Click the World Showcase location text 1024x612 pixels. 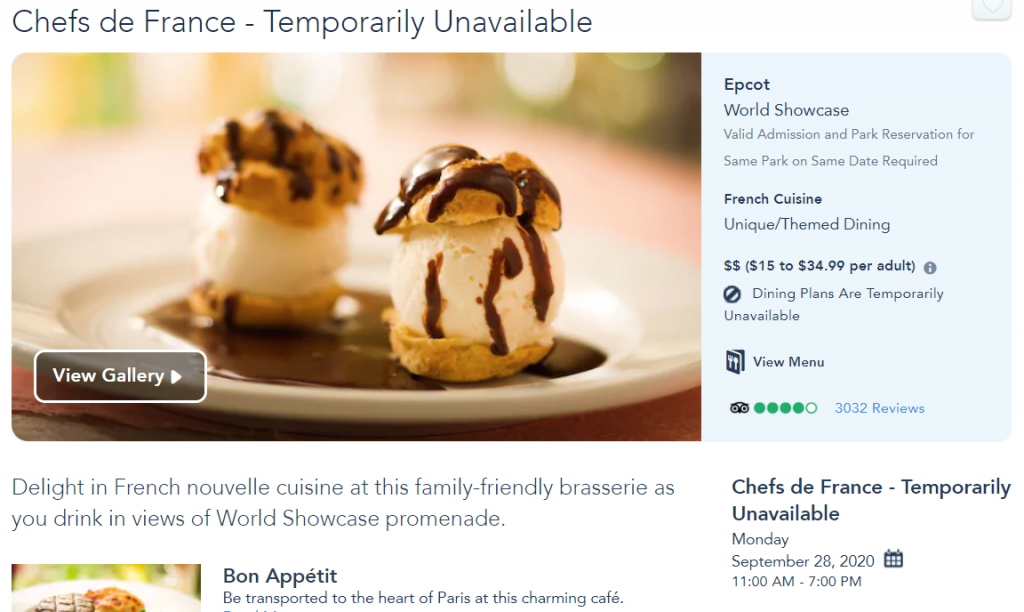point(786,110)
